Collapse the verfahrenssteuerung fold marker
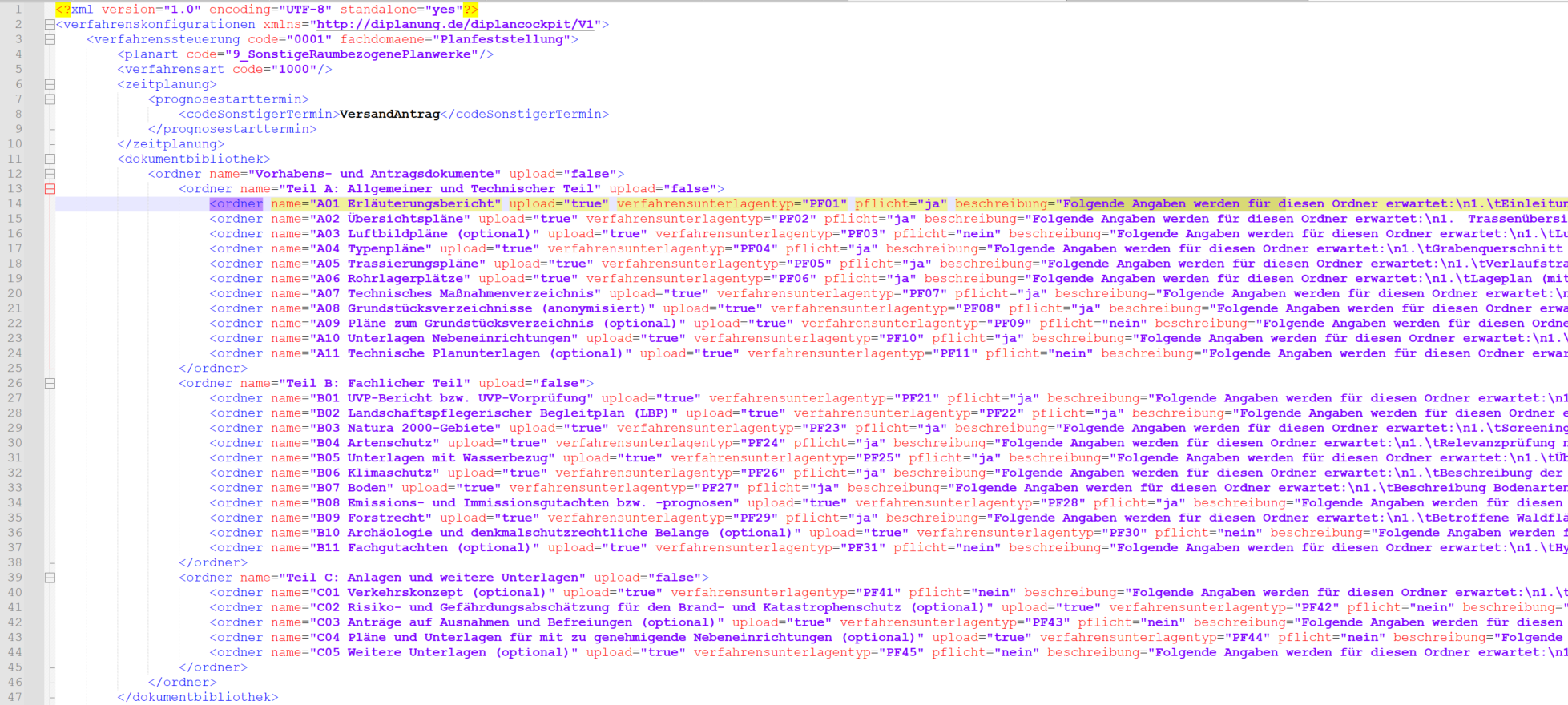Viewport: 1568px width, 705px height. click(50, 39)
